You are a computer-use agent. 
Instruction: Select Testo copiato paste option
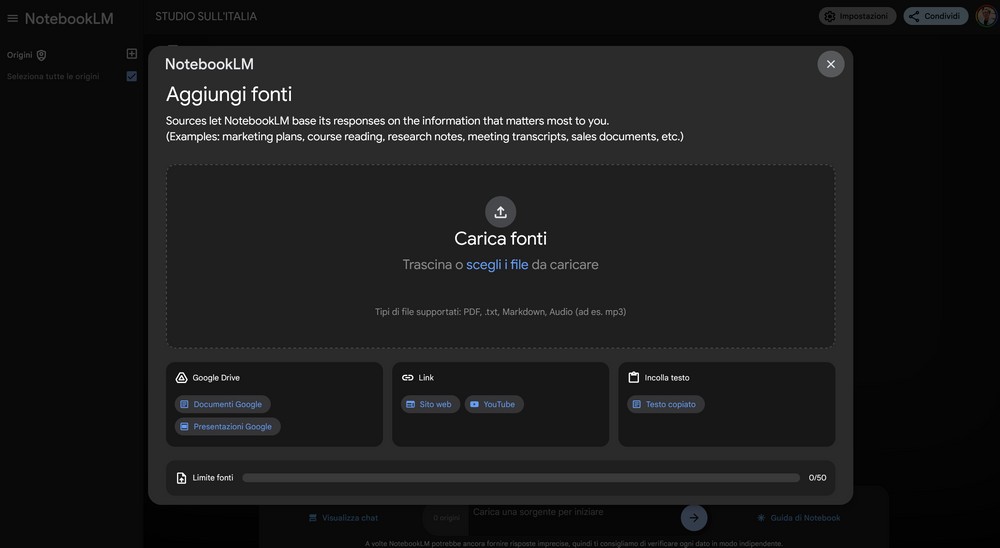click(665, 404)
